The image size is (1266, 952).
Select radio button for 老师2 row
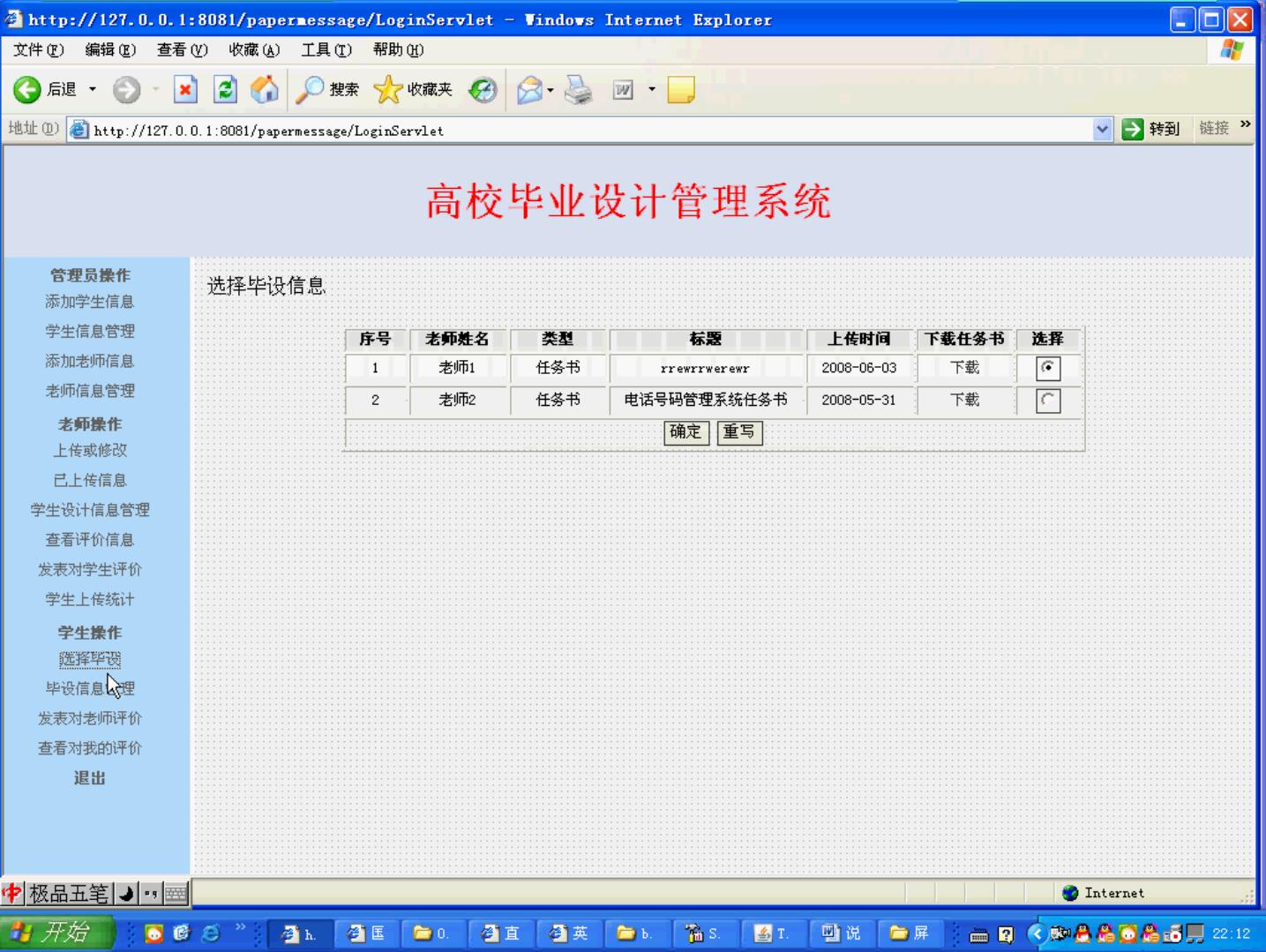tap(1047, 401)
